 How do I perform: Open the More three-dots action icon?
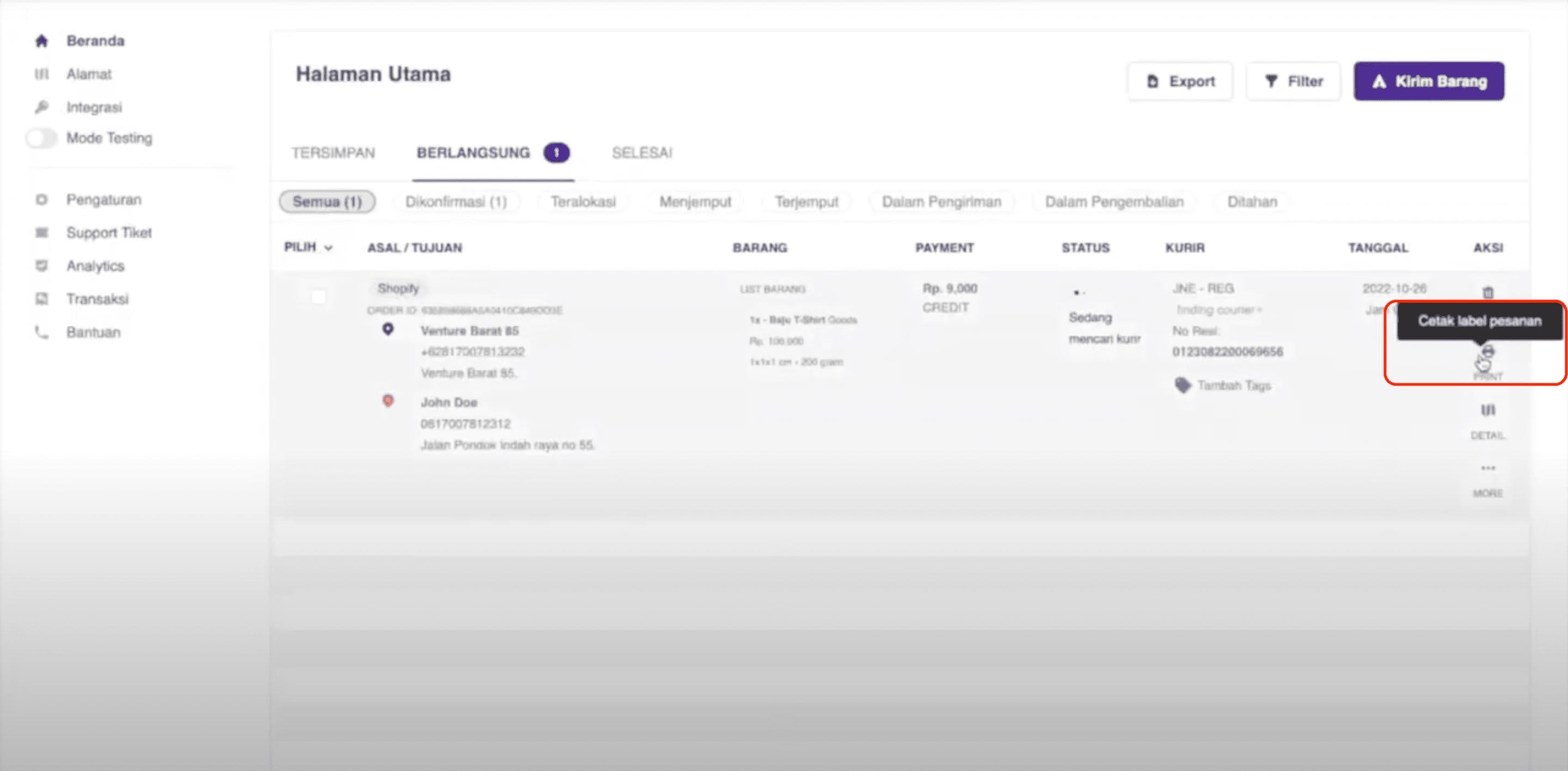click(x=1487, y=468)
